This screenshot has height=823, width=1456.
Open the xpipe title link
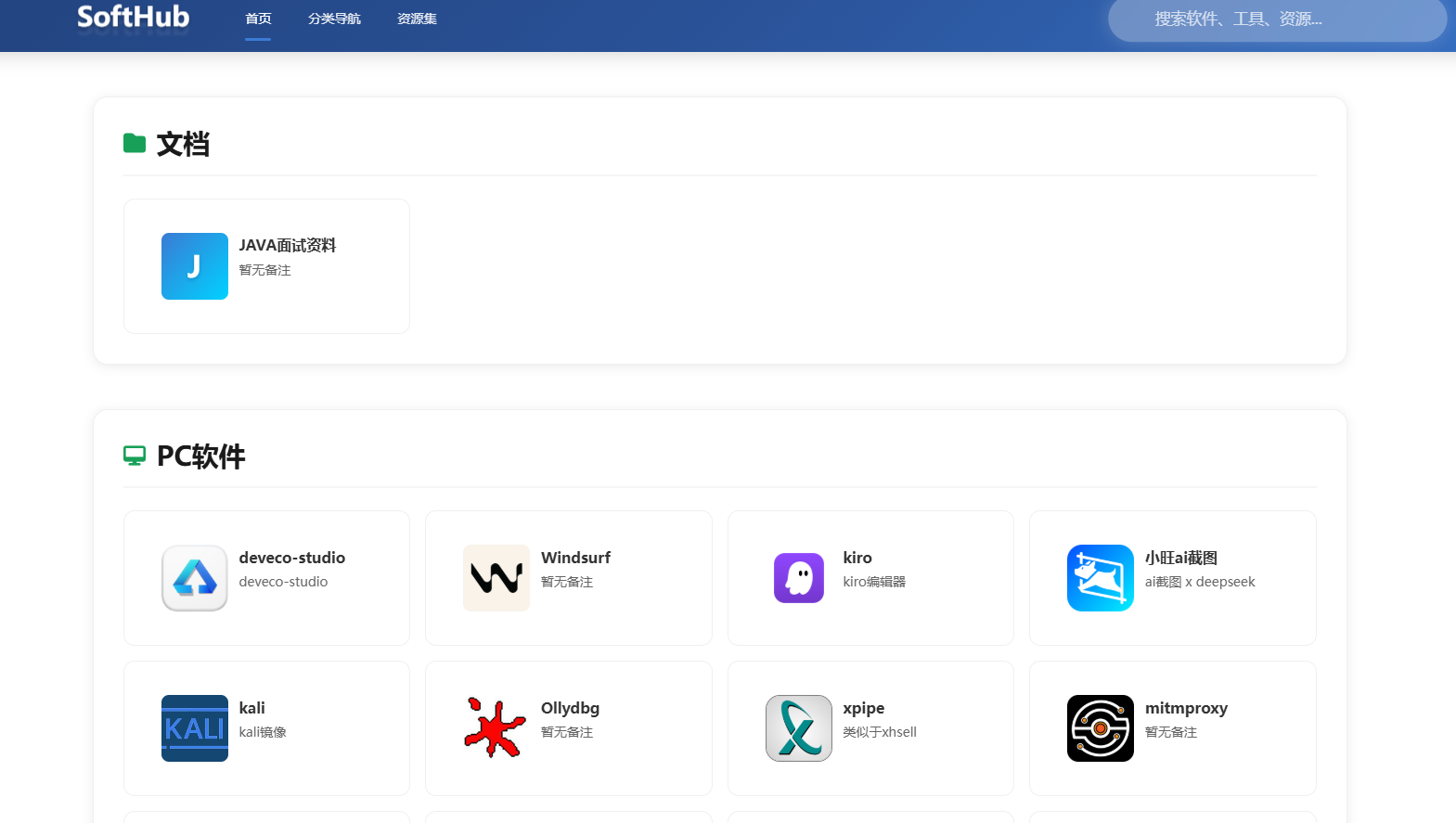864,708
